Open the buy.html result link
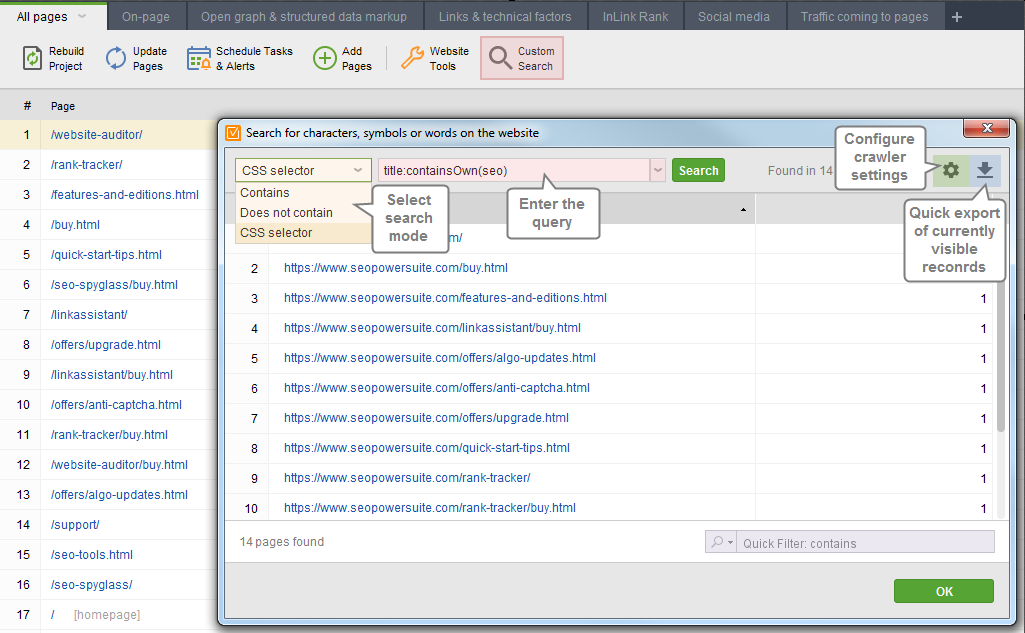1025x633 pixels. pyautogui.click(x=395, y=267)
